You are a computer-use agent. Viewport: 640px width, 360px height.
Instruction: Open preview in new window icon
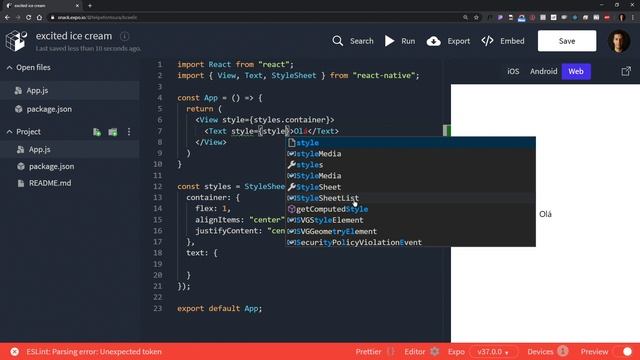click(626, 71)
